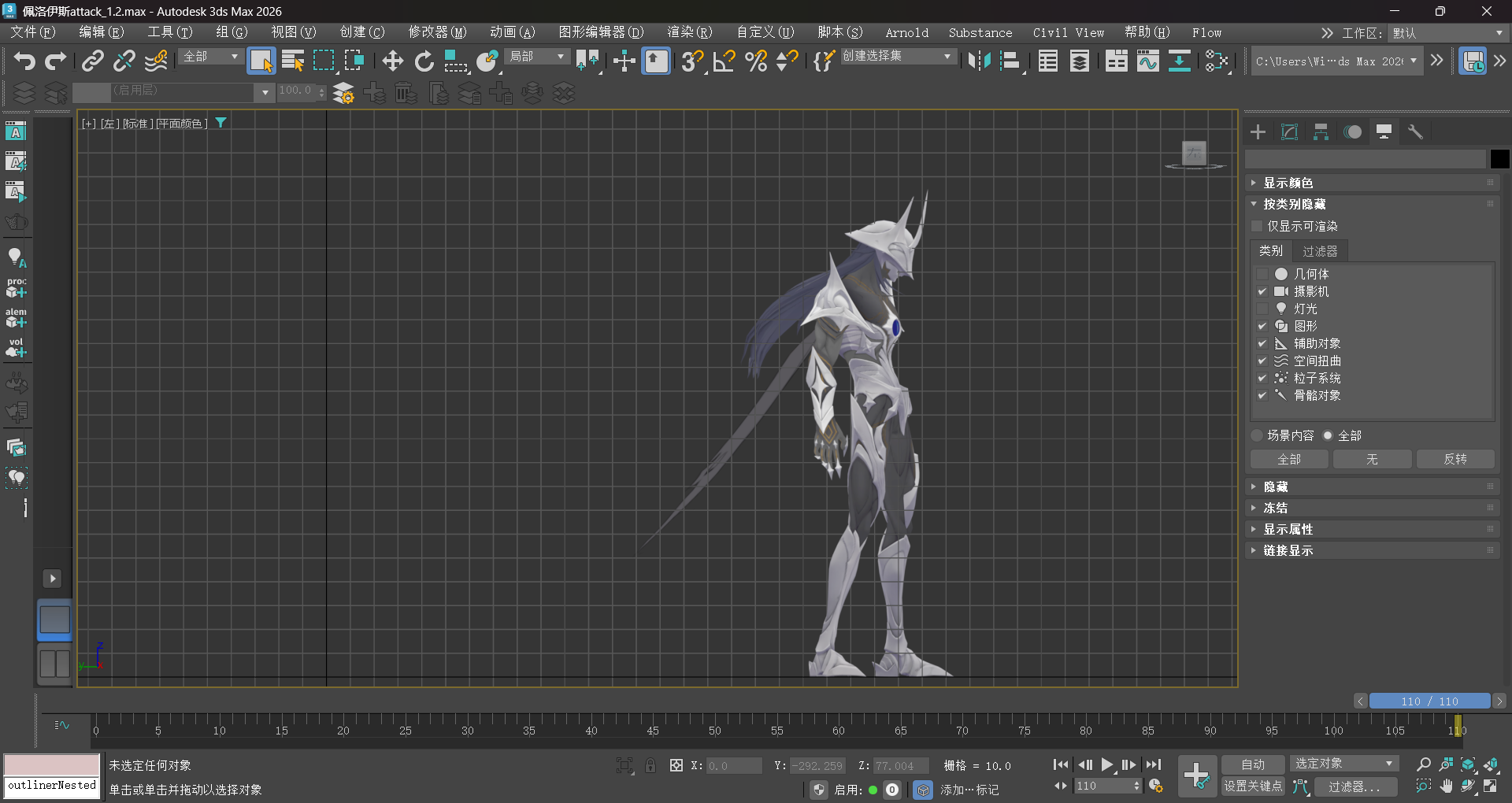The height and width of the screenshot is (803, 1512).
Task: Click the 反转 button
Action: [1455, 459]
